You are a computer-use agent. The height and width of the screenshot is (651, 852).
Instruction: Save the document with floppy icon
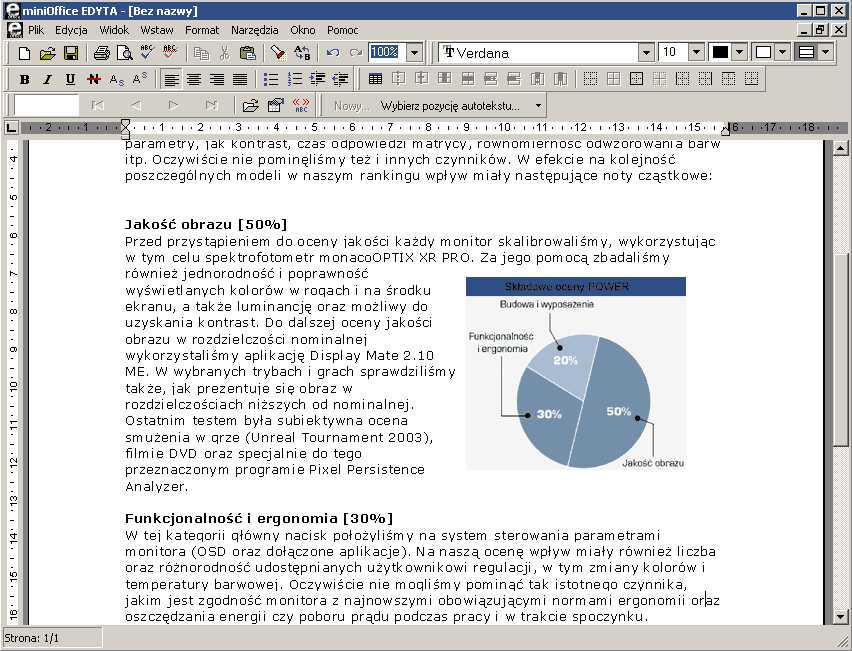point(71,53)
